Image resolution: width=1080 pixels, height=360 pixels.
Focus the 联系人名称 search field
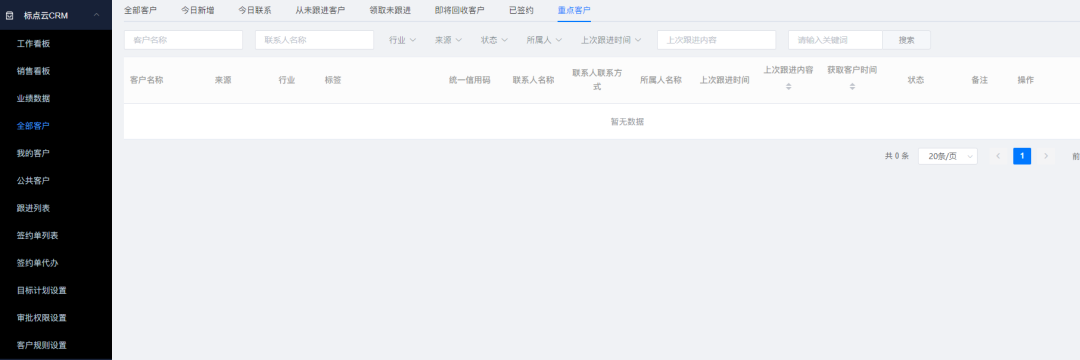314,40
